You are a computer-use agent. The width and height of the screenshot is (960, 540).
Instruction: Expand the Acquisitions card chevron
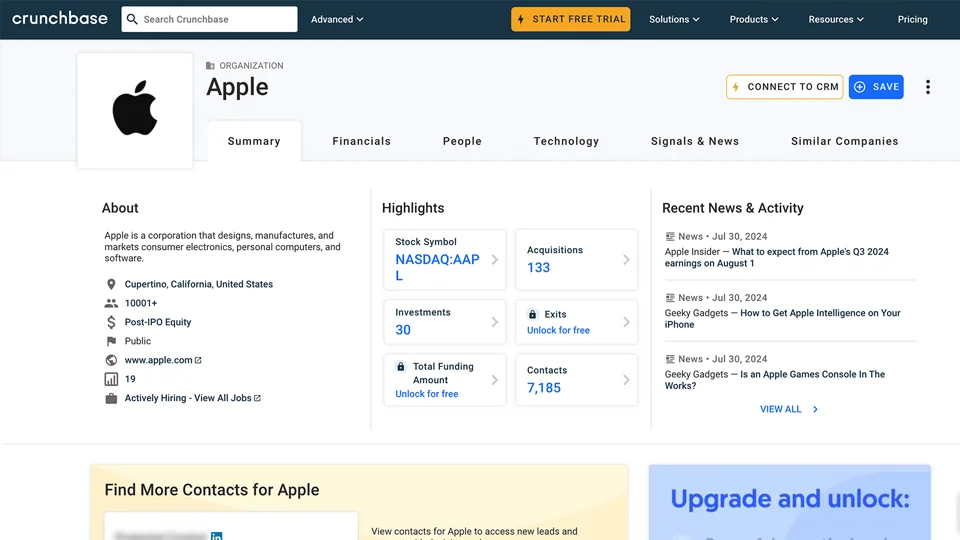pyautogui.click(x=626, y=260)
